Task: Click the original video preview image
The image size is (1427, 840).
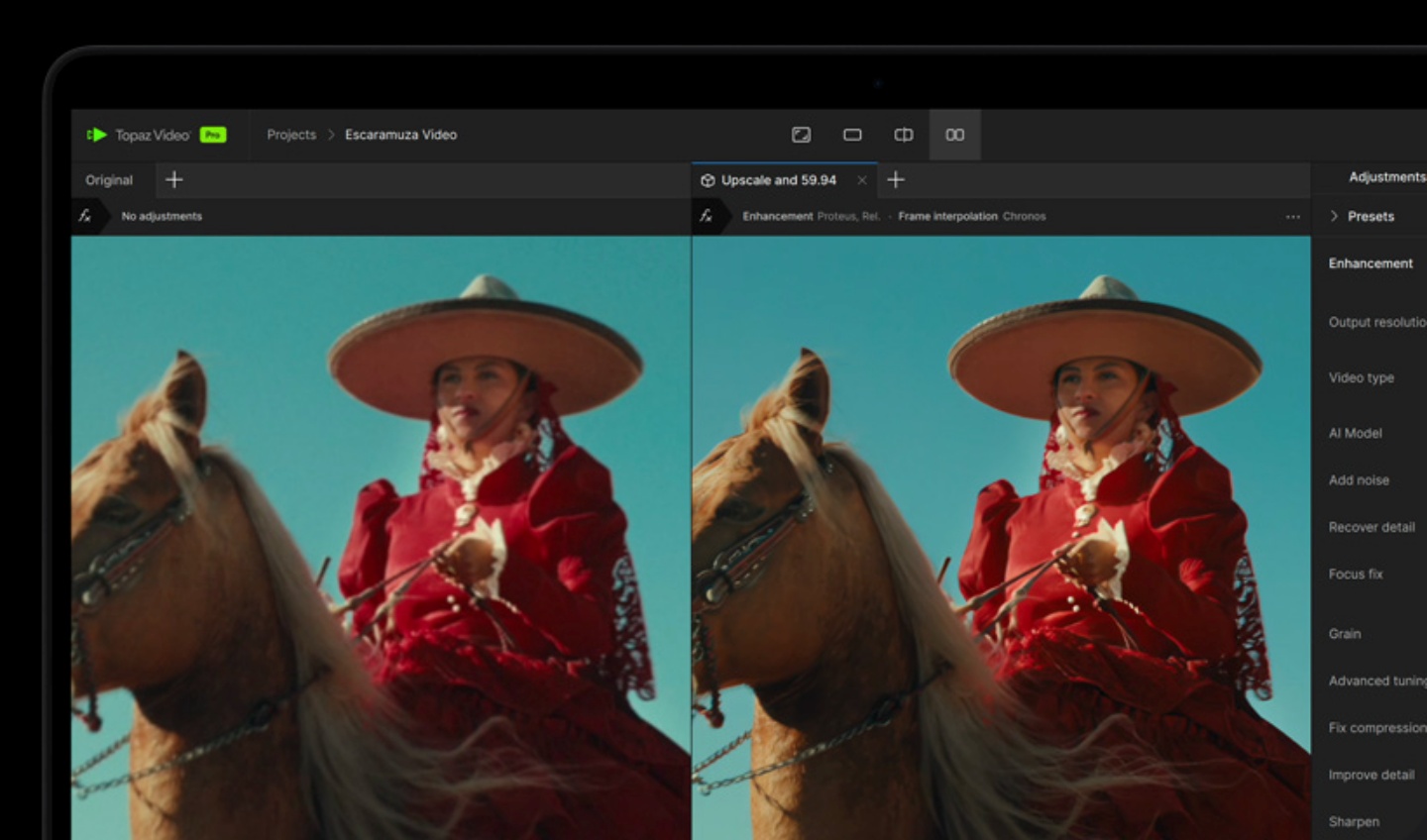Action: (381, 535)
